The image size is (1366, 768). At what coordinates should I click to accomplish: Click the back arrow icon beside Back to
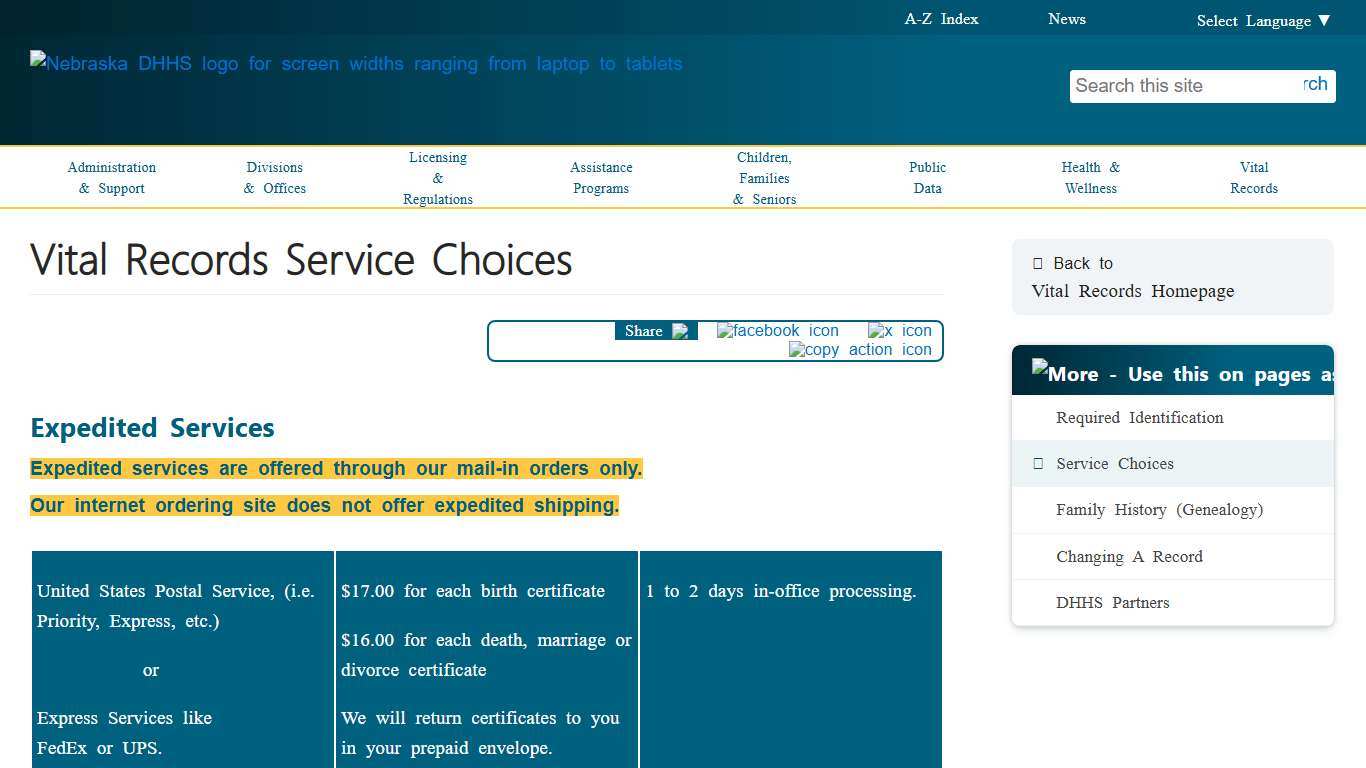coord(1036,263)
